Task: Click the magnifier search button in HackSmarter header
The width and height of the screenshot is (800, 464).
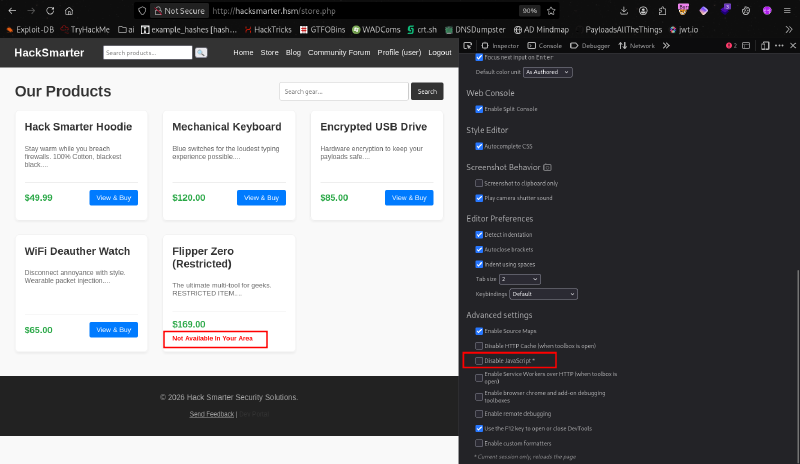Action: 201,53
